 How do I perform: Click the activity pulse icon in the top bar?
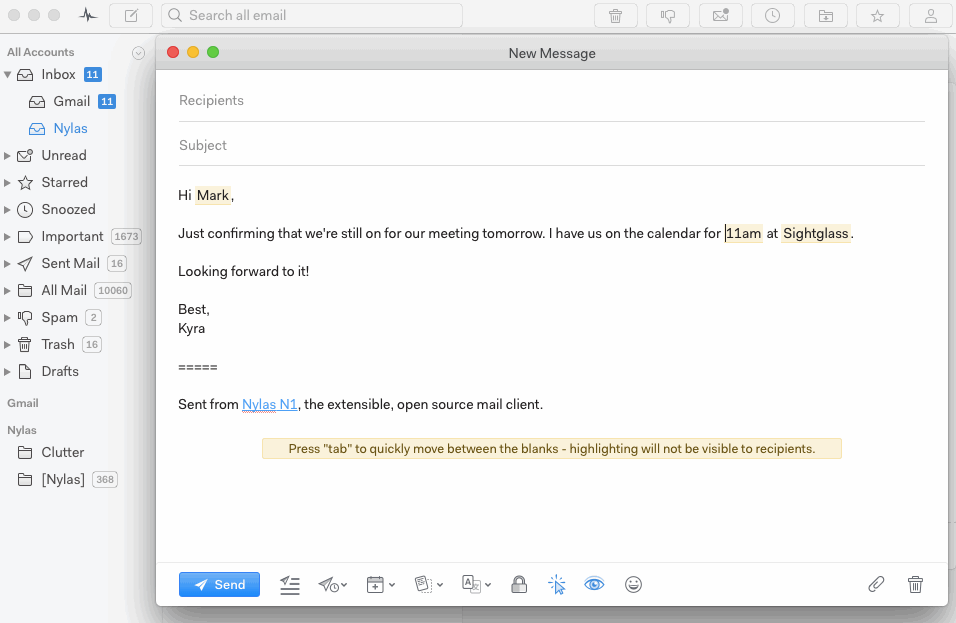coord(89,16)
